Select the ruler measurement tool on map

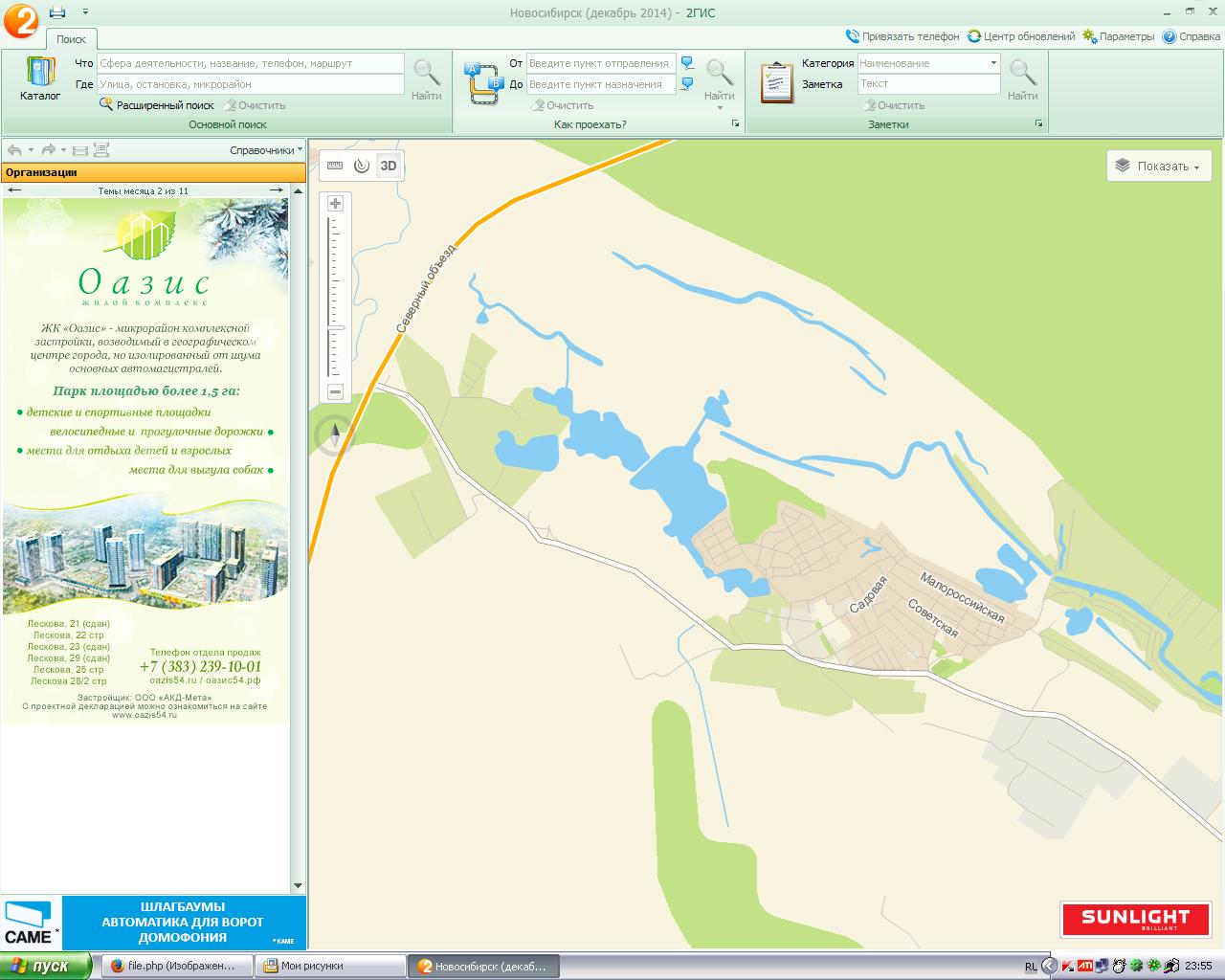(x=335, y=166)
